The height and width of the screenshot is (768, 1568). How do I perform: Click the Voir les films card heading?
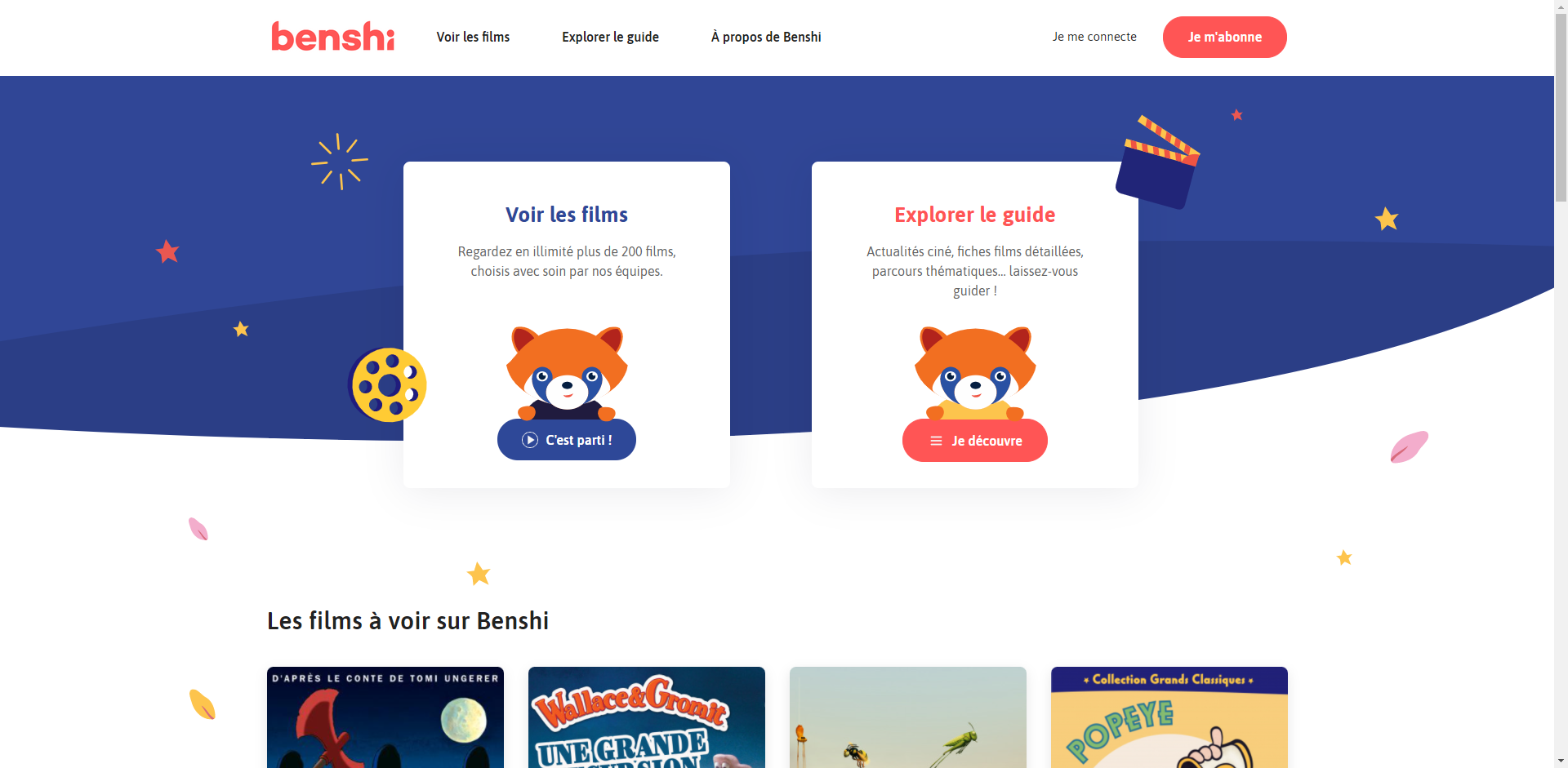pyautogui.click(x=567, y=215)
